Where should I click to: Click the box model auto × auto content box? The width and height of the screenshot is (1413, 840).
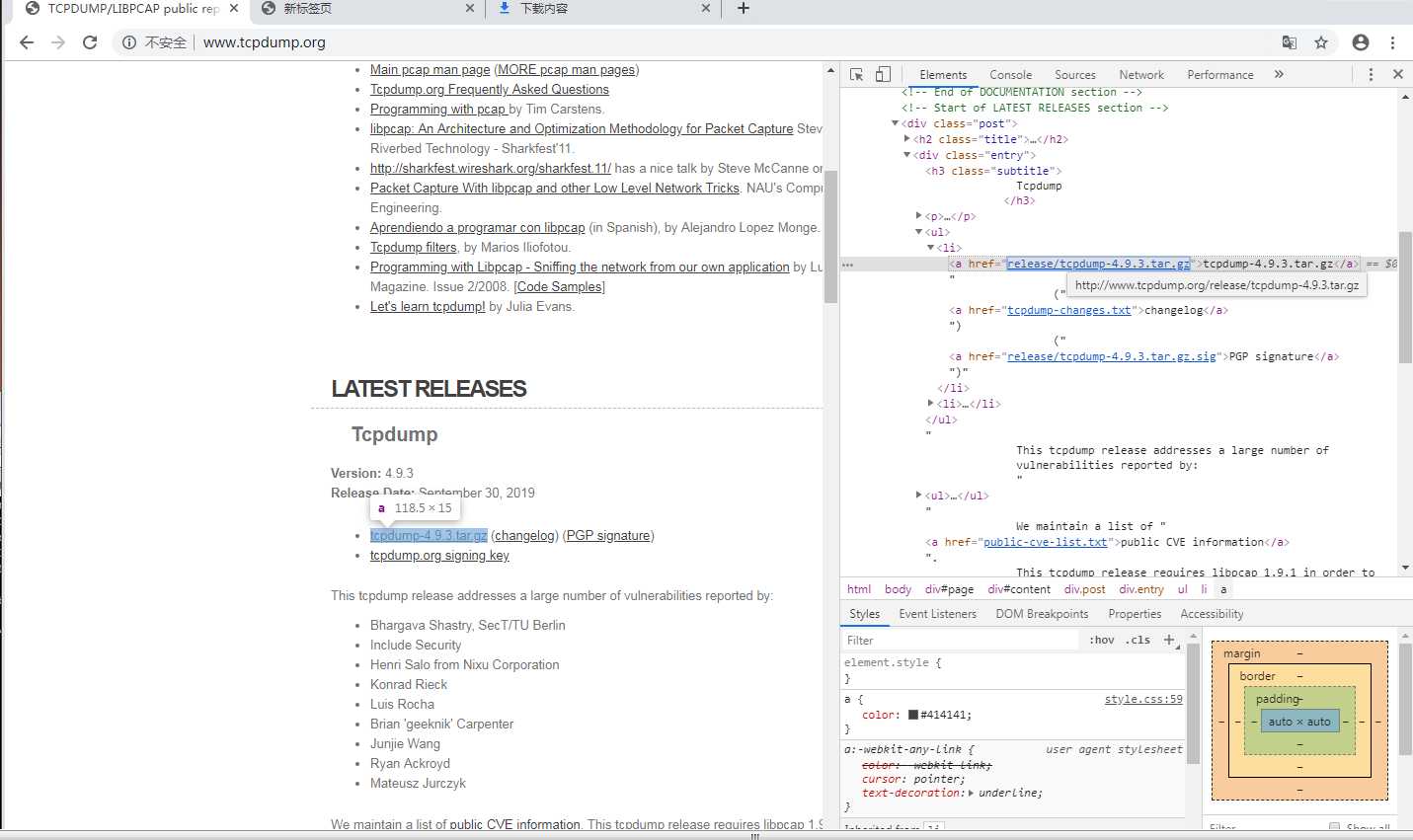tap(1299, 722)
